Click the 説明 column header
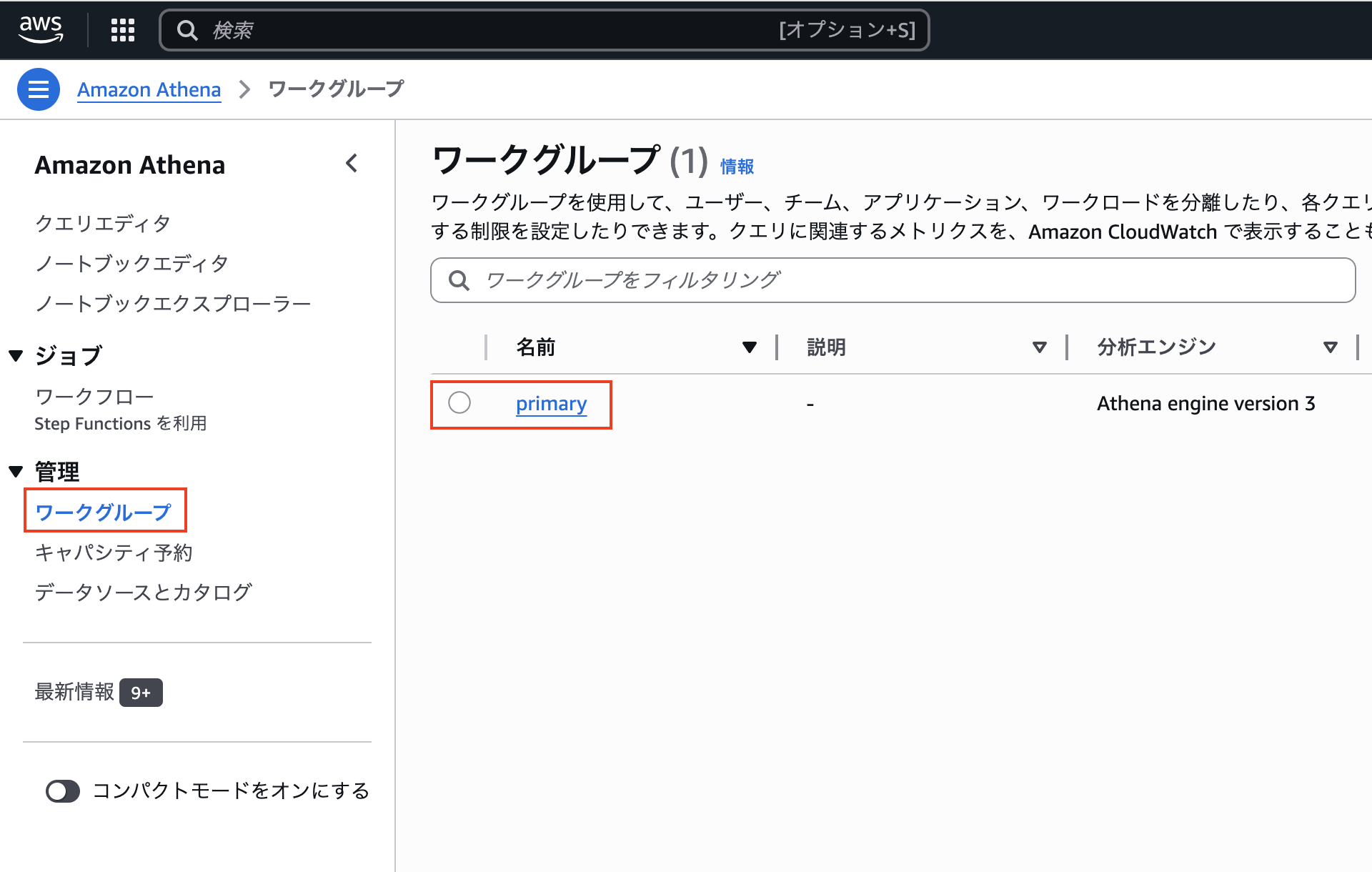Screen dimensions: 1372x872 826,347
